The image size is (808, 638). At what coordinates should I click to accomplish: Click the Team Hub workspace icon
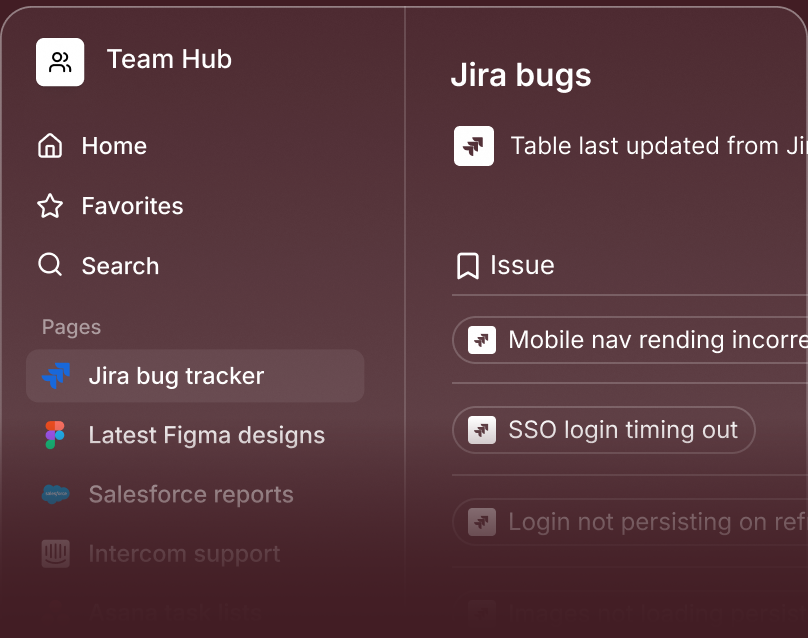click(x=60, y=61)
